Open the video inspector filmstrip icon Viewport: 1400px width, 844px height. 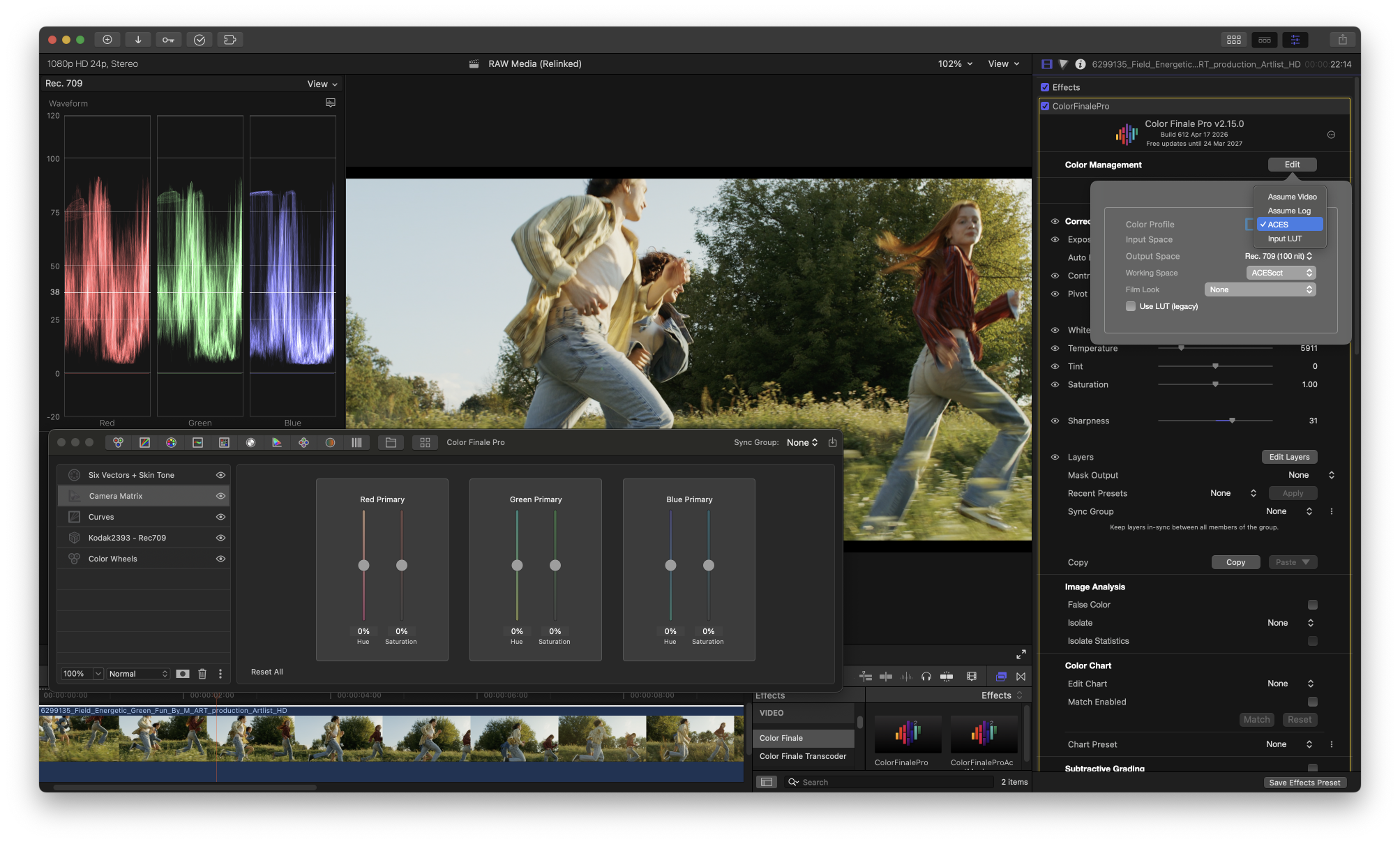pos(1046,64)
